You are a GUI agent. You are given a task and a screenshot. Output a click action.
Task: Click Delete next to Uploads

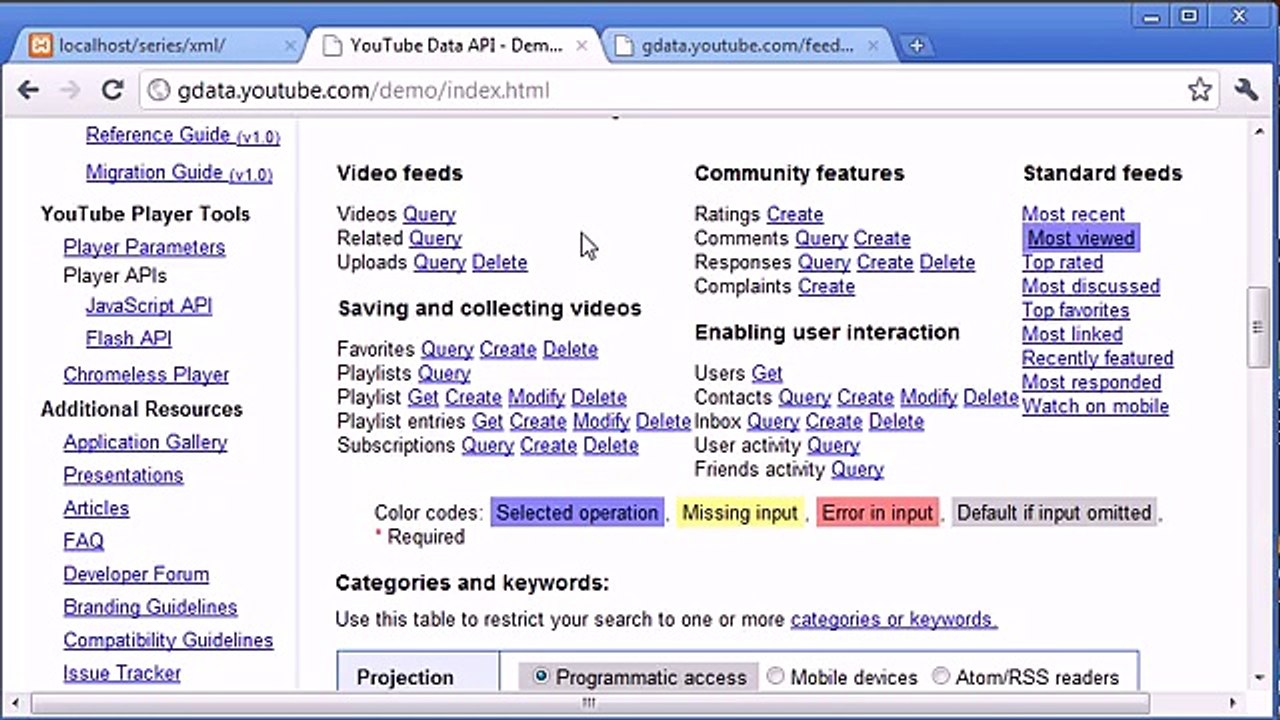pyautogui.click(x=499, y=262)
